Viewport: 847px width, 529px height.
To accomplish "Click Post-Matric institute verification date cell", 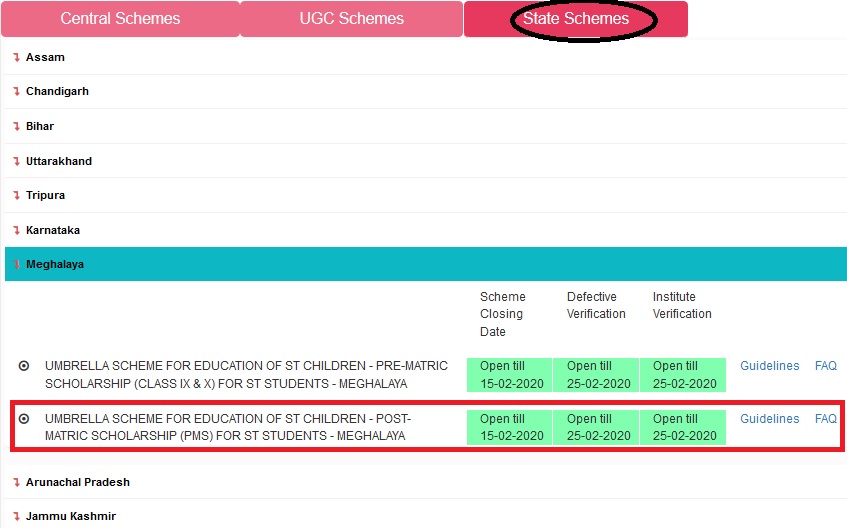I will (683, 427).
